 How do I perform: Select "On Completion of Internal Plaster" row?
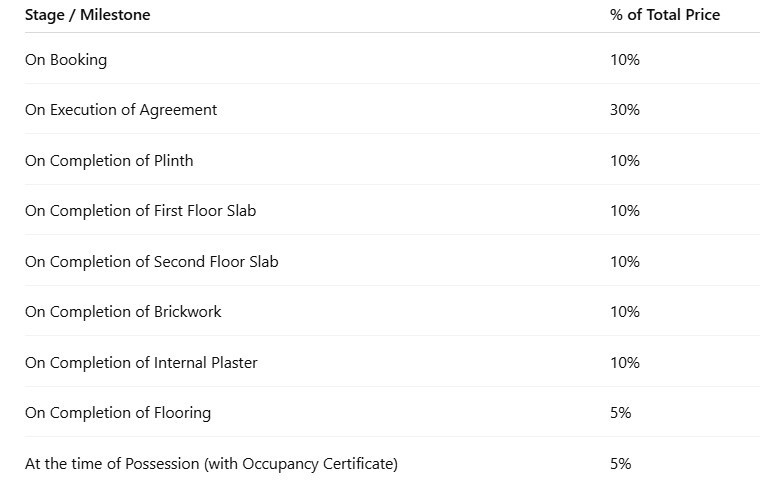pos(141,363)
